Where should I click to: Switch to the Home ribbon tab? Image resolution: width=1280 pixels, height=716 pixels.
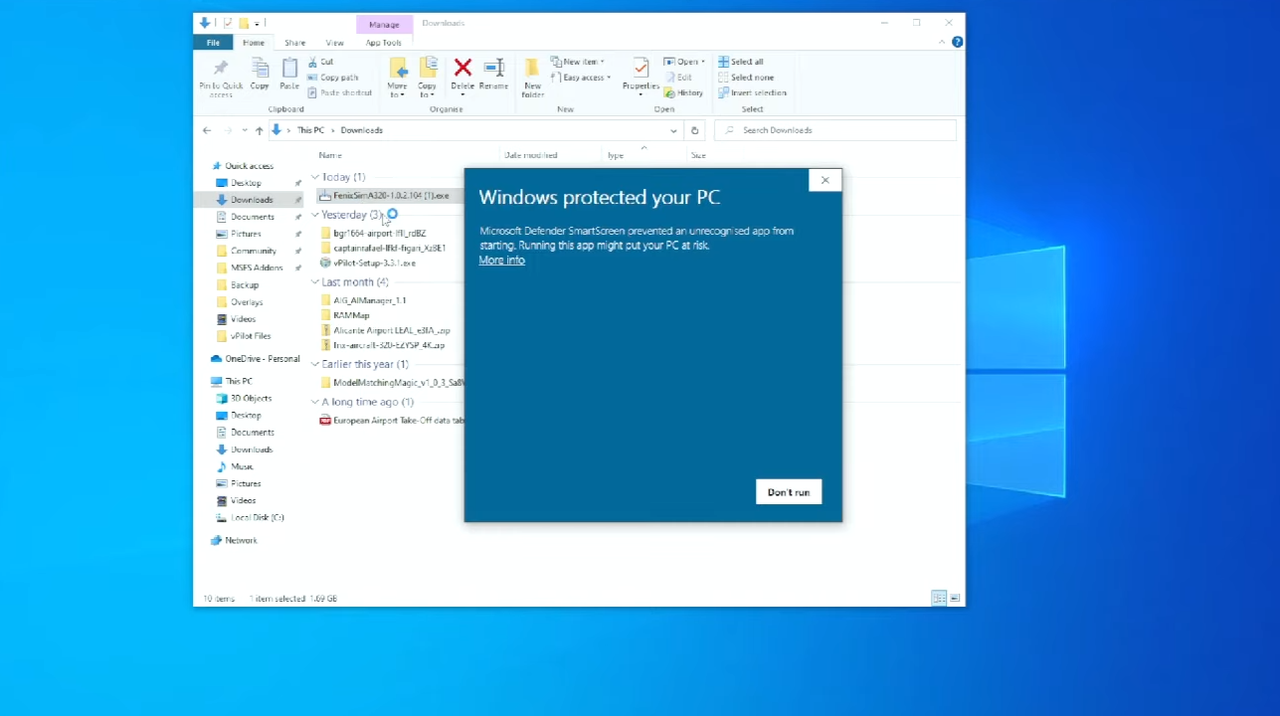point(253,43)
